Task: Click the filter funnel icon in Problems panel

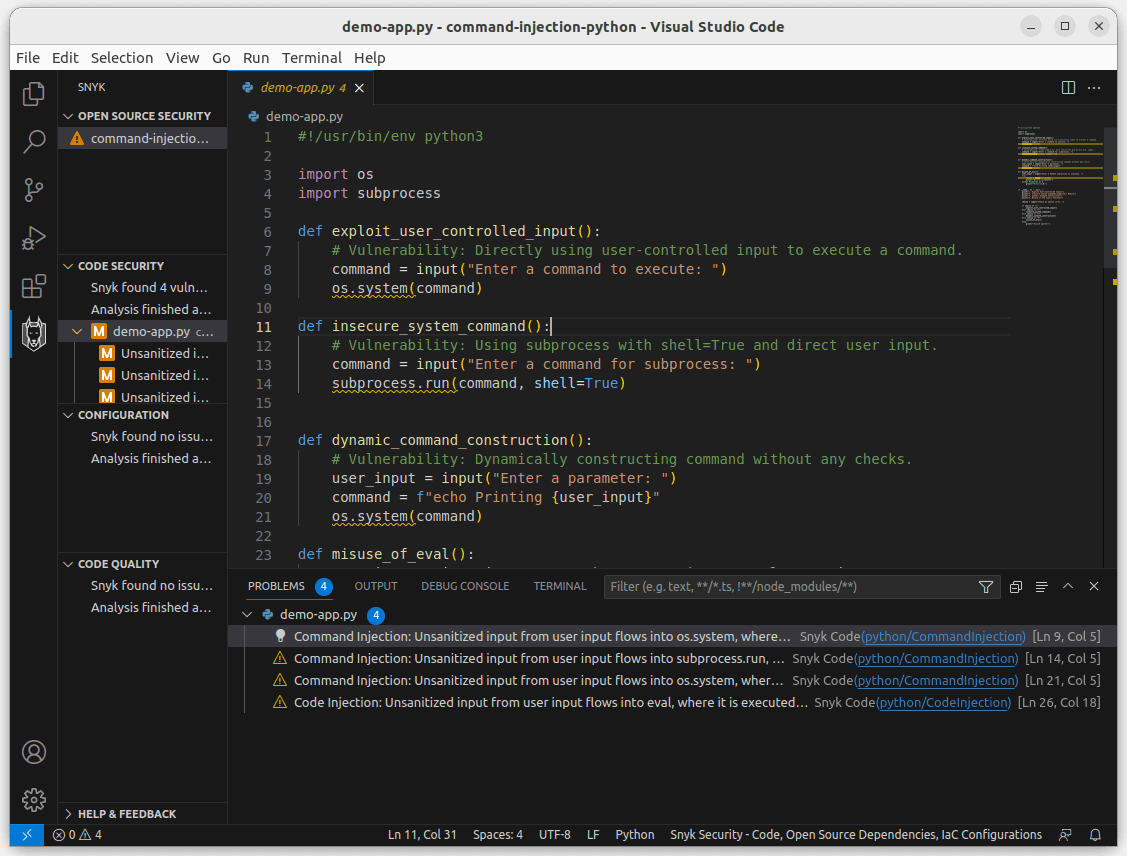Action: [986, 587]
